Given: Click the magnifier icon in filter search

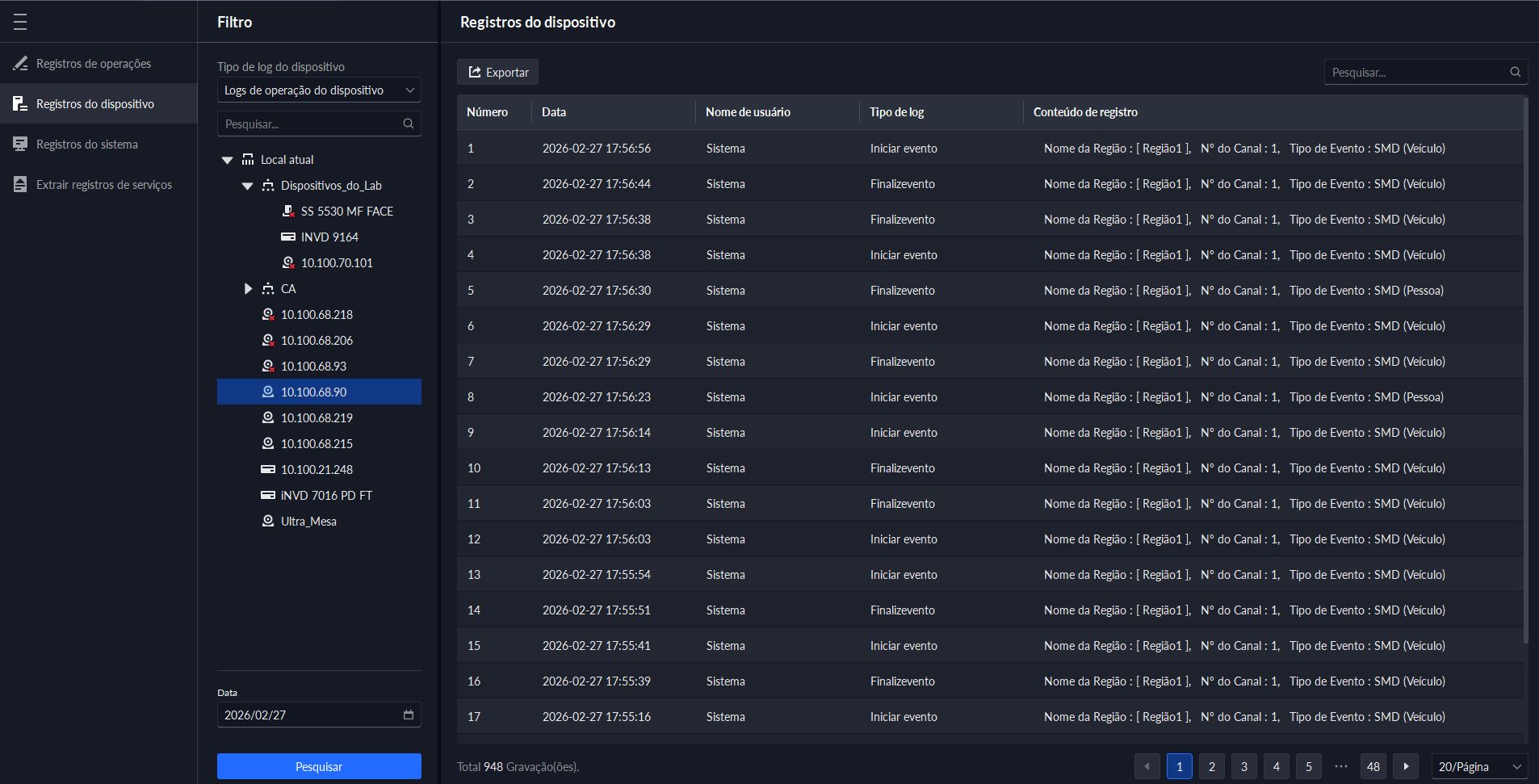Looking at the screenshot, I should click(409, 124).
